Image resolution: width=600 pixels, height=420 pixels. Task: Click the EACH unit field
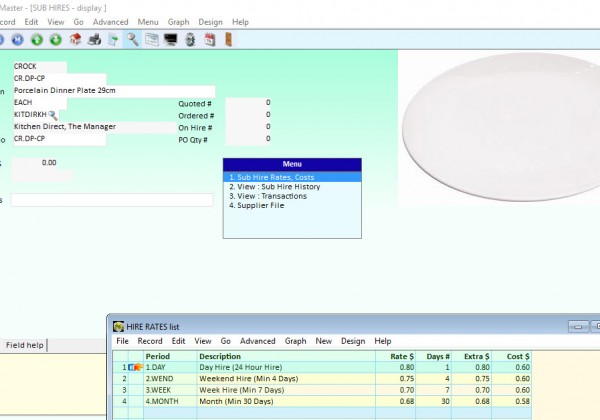[40, 103]
